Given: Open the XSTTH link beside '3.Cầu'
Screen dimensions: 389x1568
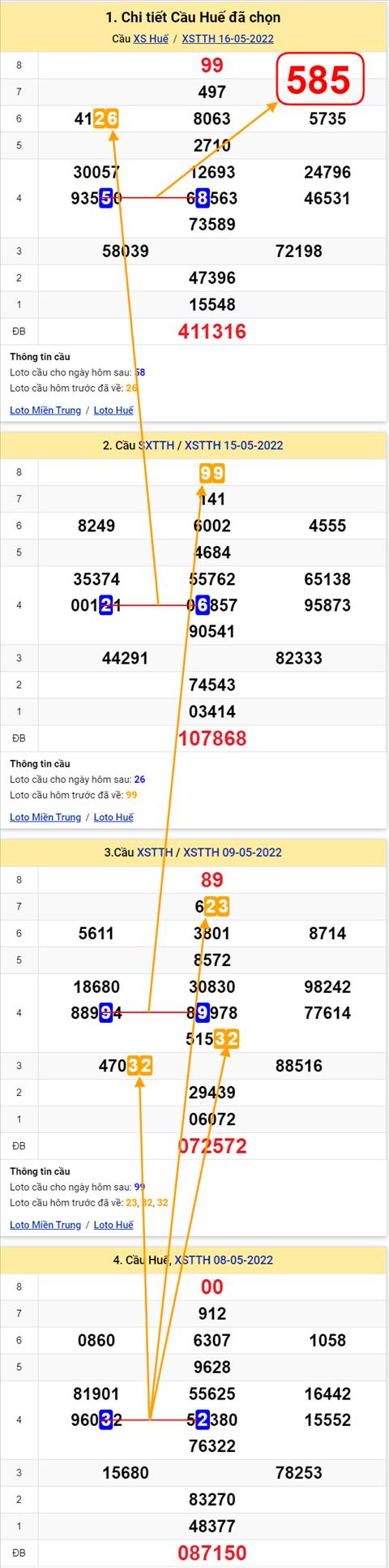Looking at the screenshot, I should point(155,853).
